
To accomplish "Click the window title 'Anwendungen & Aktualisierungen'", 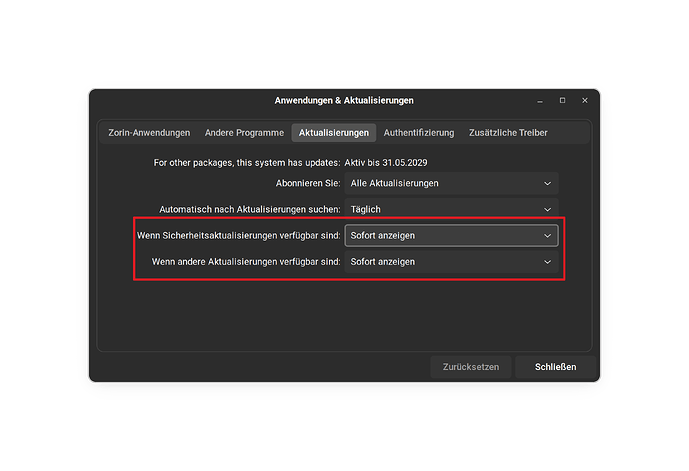I will pyautogui.click(x=344, y=101).
